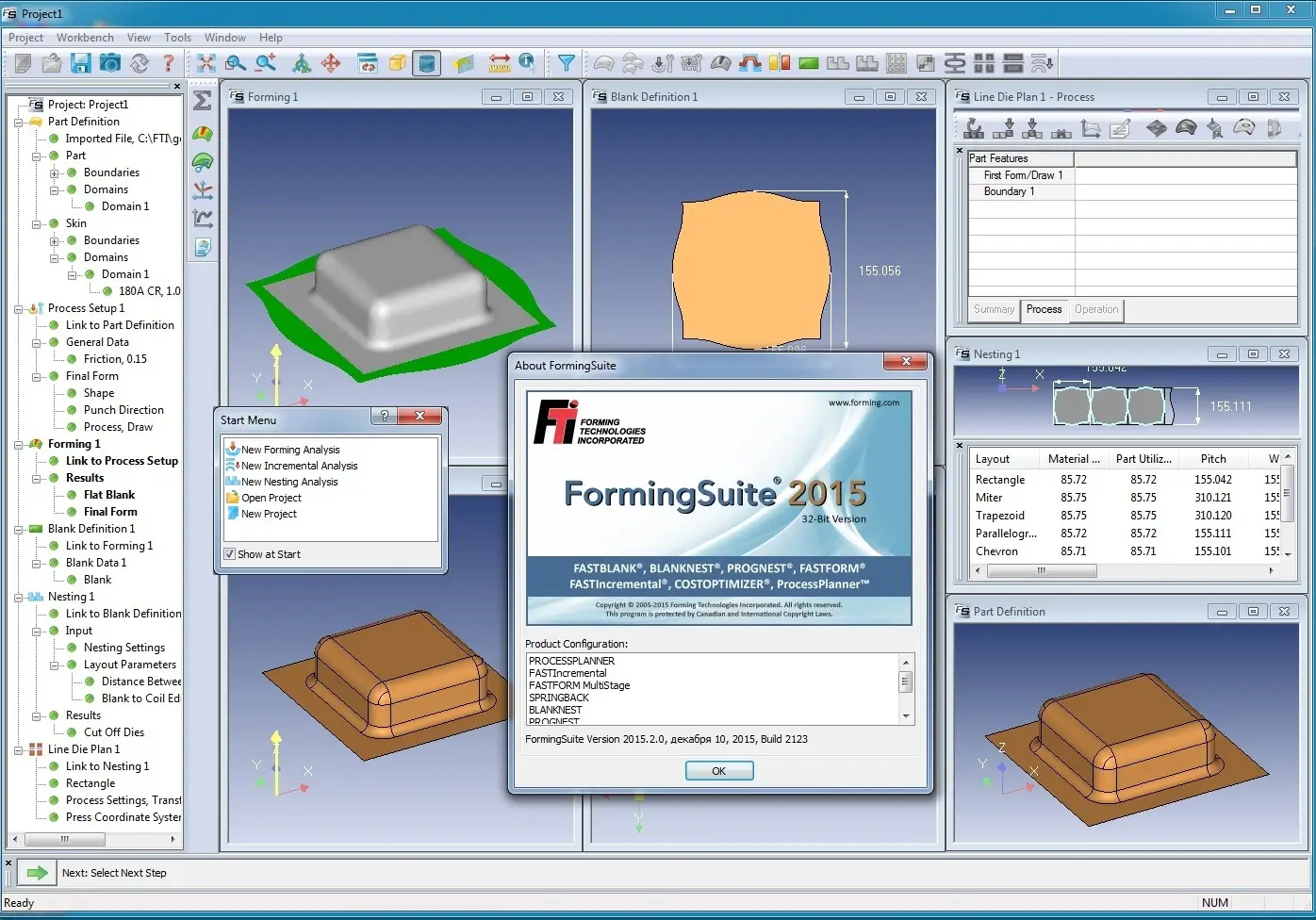Click the zoom-to-fit arrows icon
The image size is (1316, 920).
click(206, 63)
